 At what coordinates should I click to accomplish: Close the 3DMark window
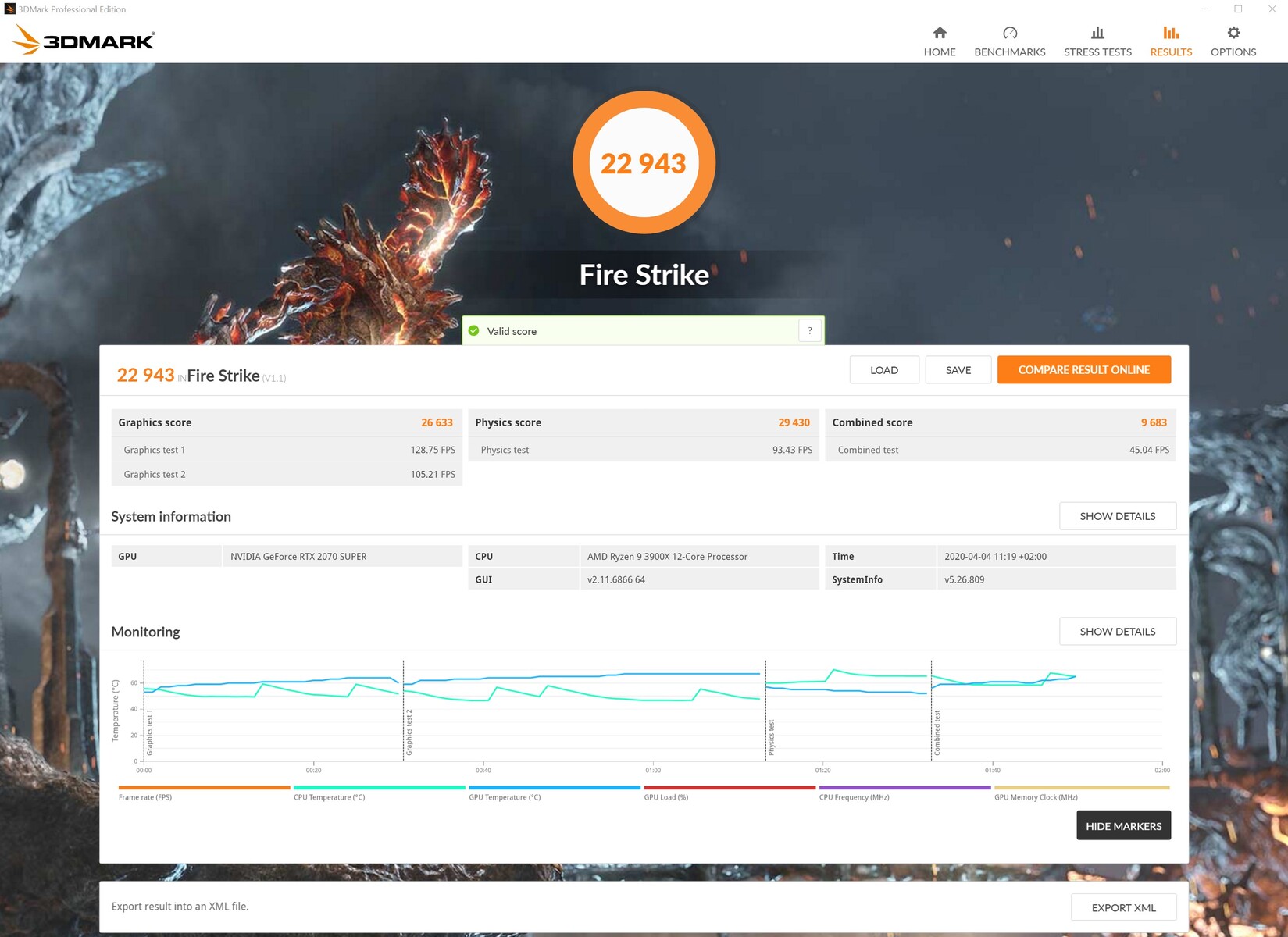click(x=1272, y=9)
